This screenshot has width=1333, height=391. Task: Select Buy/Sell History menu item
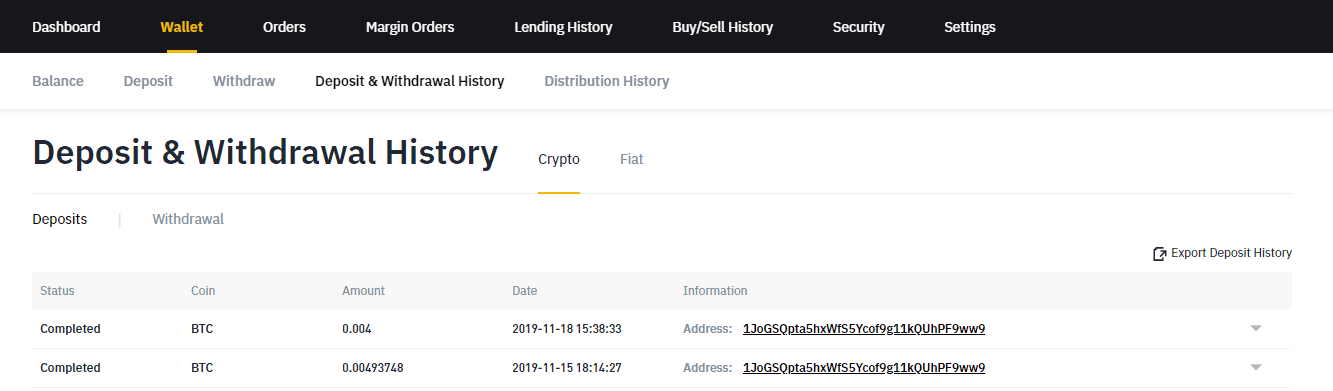pyautogui.click(x=723, y=27)
